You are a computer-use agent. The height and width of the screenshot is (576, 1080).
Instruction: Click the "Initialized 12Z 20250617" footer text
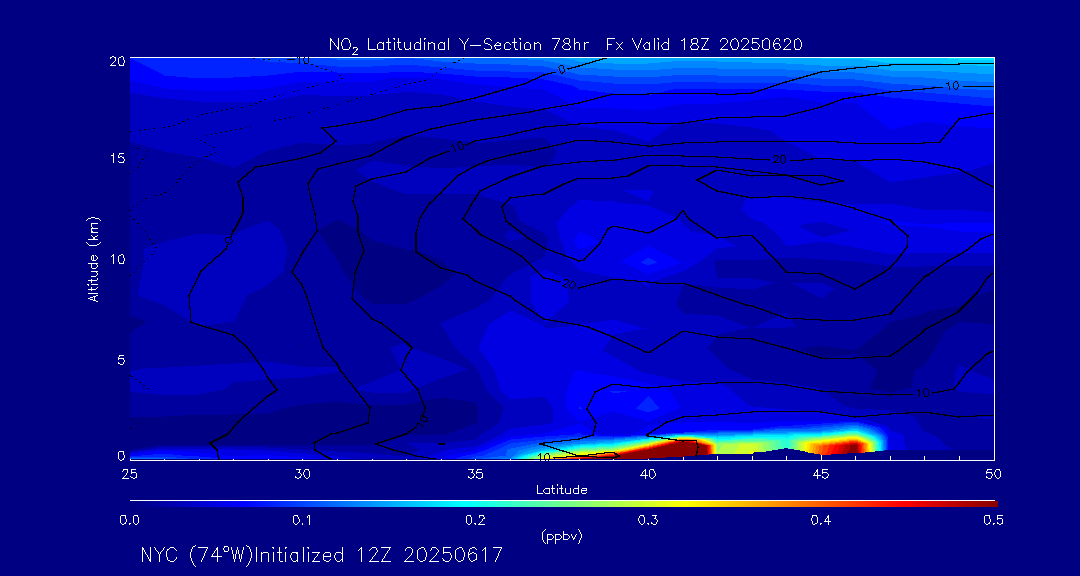[378, 555]
